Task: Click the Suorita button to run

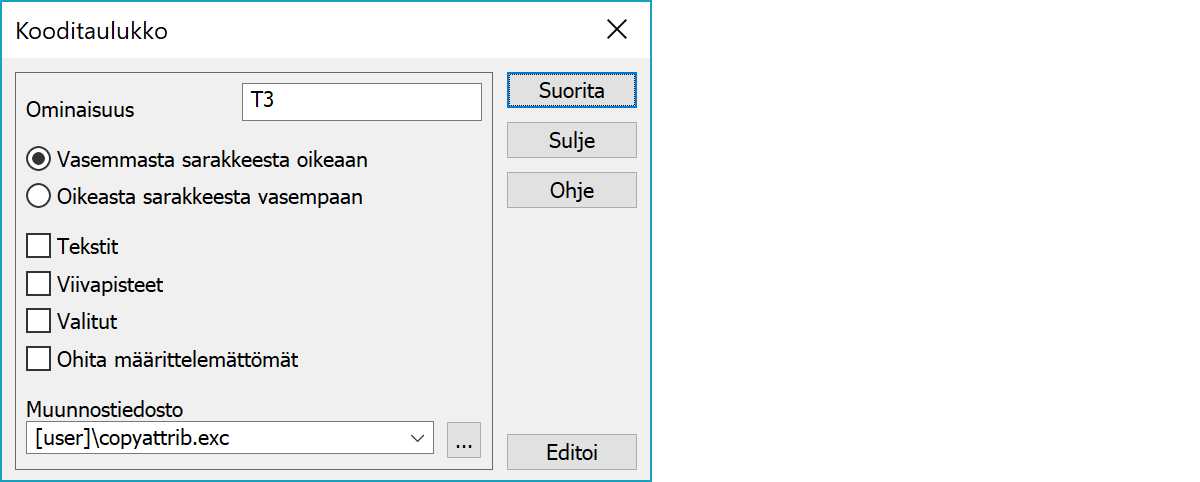Action: coord(571,90)
